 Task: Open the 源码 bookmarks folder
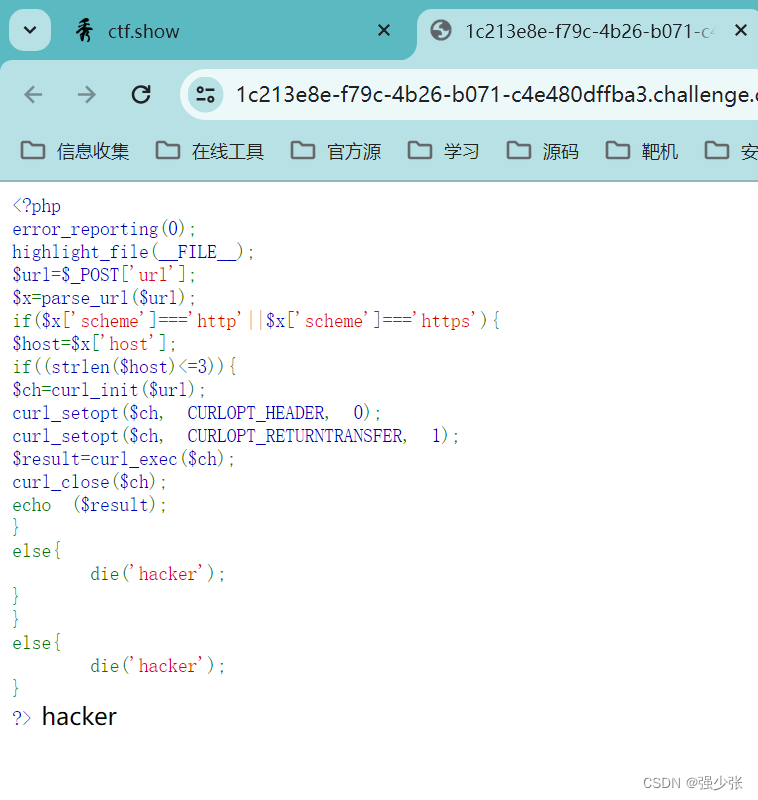pos(543,151)
